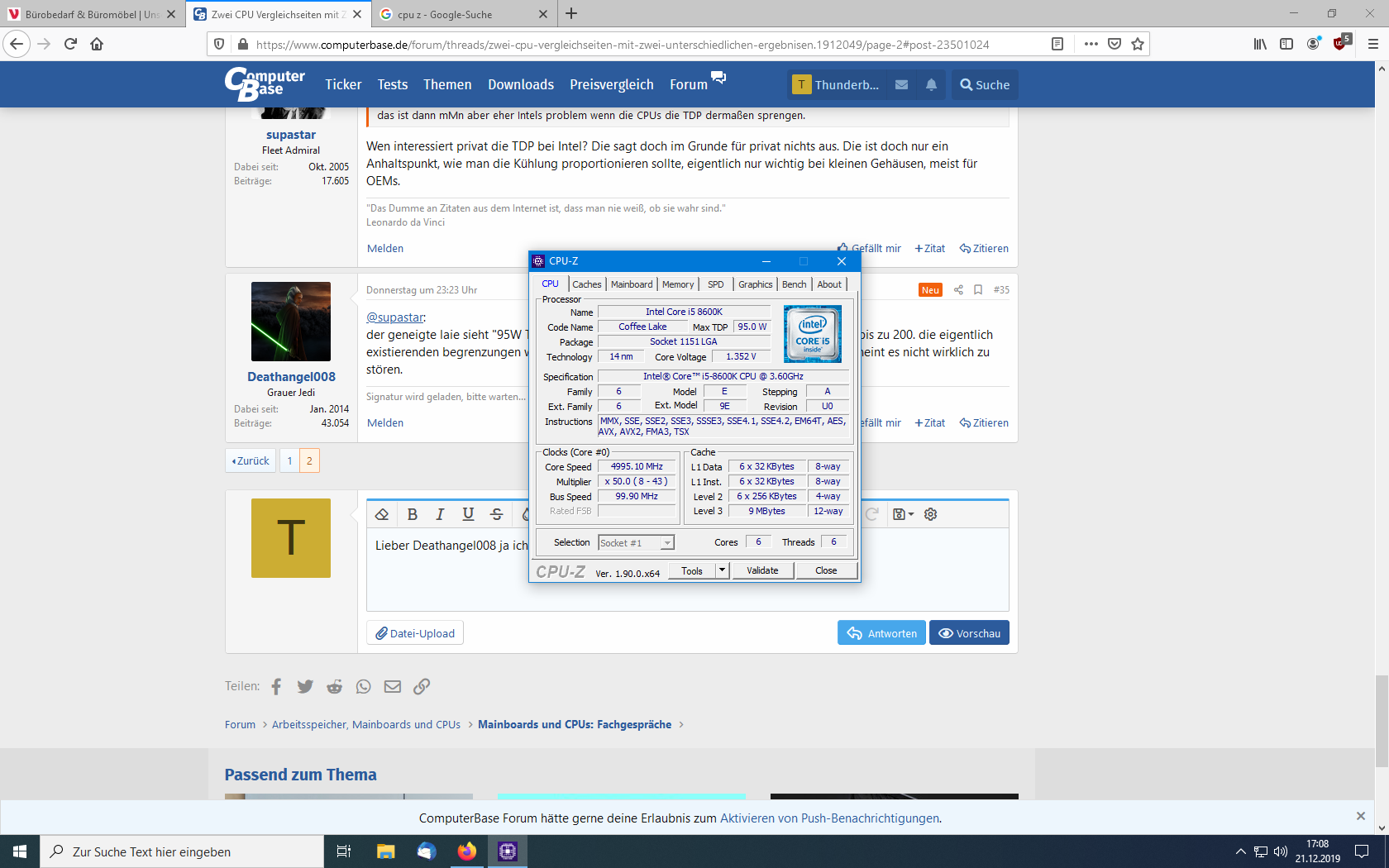Bookmark this page with the star icon
This screenshot has height=868, width=1389.
click(x=1138, y=44)
